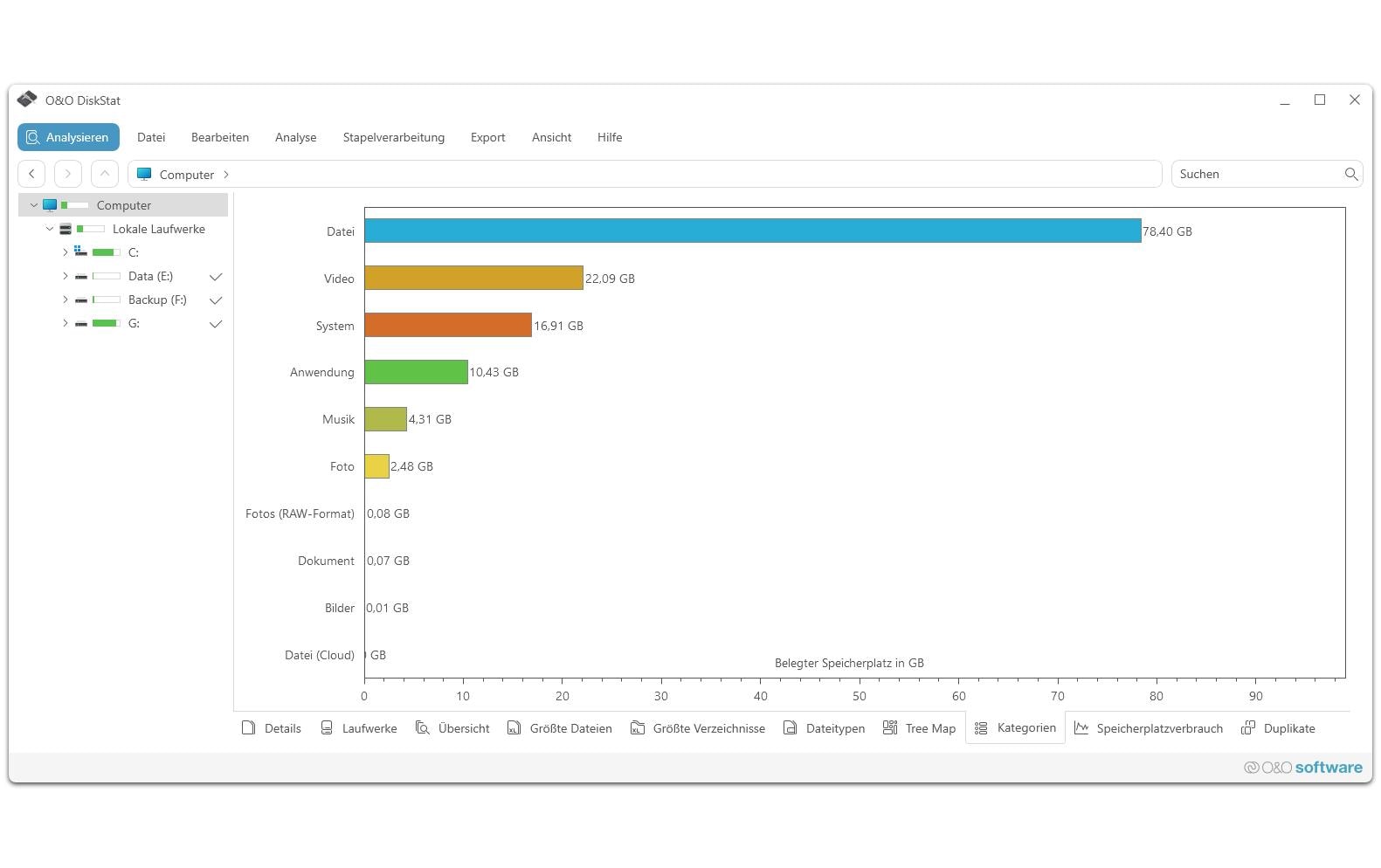Viewport: 1381px width, 868px height.
Task: Open the Dateitypen tab
Action: click(x=825, y=728)
